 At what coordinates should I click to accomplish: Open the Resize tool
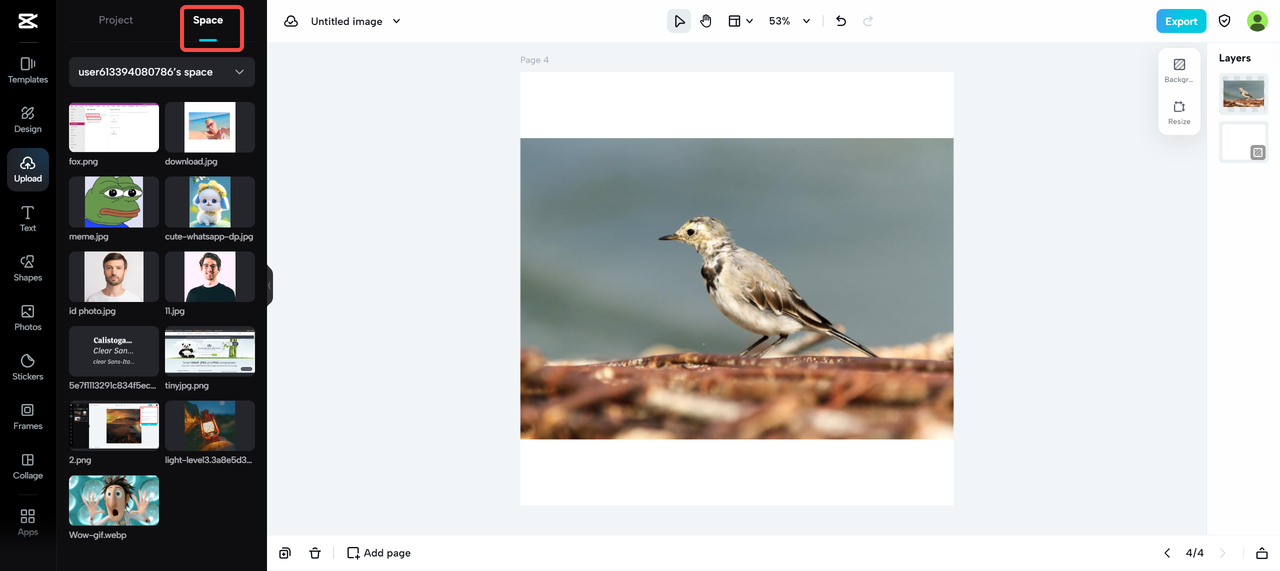point(1179,112)
